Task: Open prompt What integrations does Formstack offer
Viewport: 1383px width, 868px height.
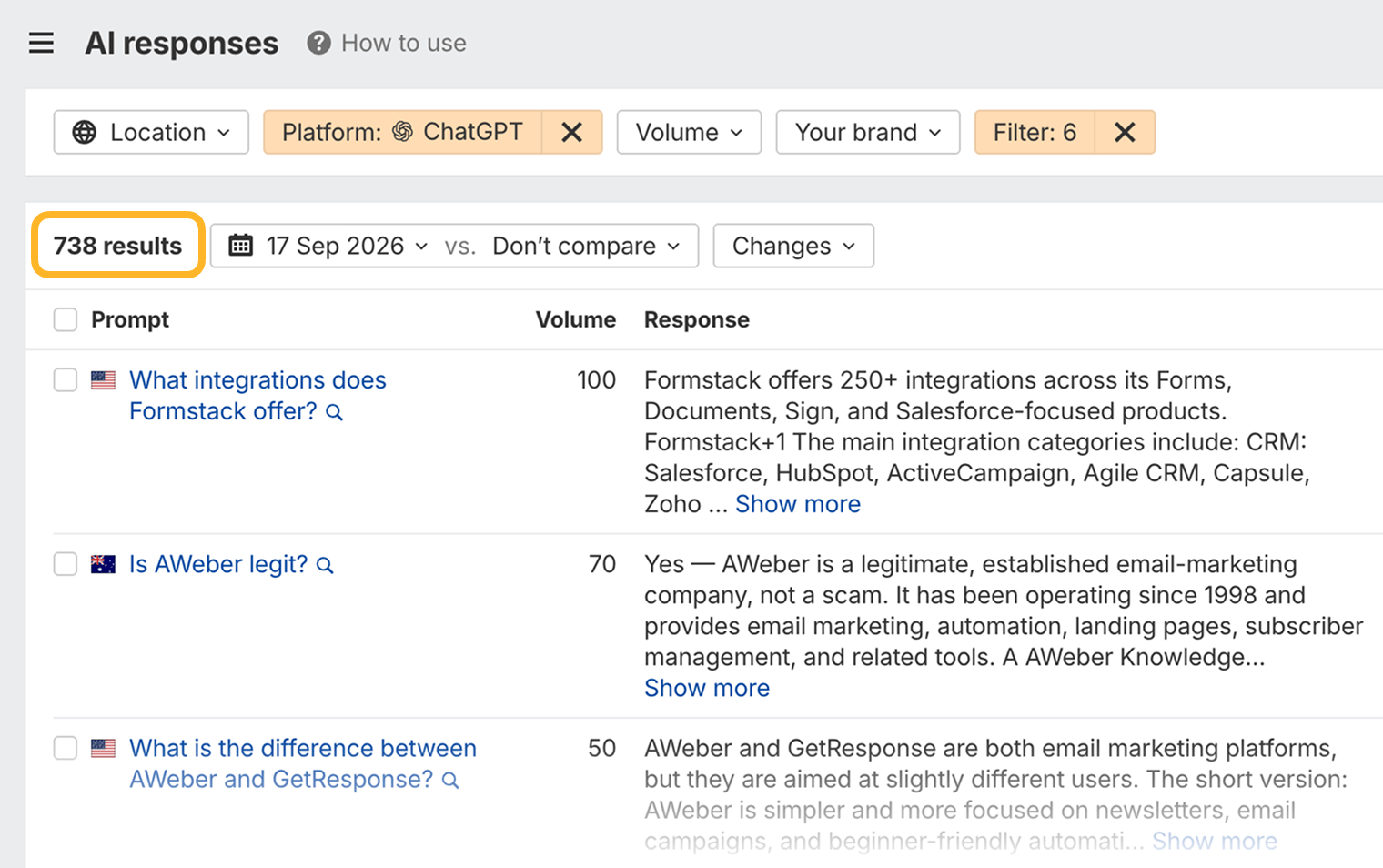Action: pos(257,396)
